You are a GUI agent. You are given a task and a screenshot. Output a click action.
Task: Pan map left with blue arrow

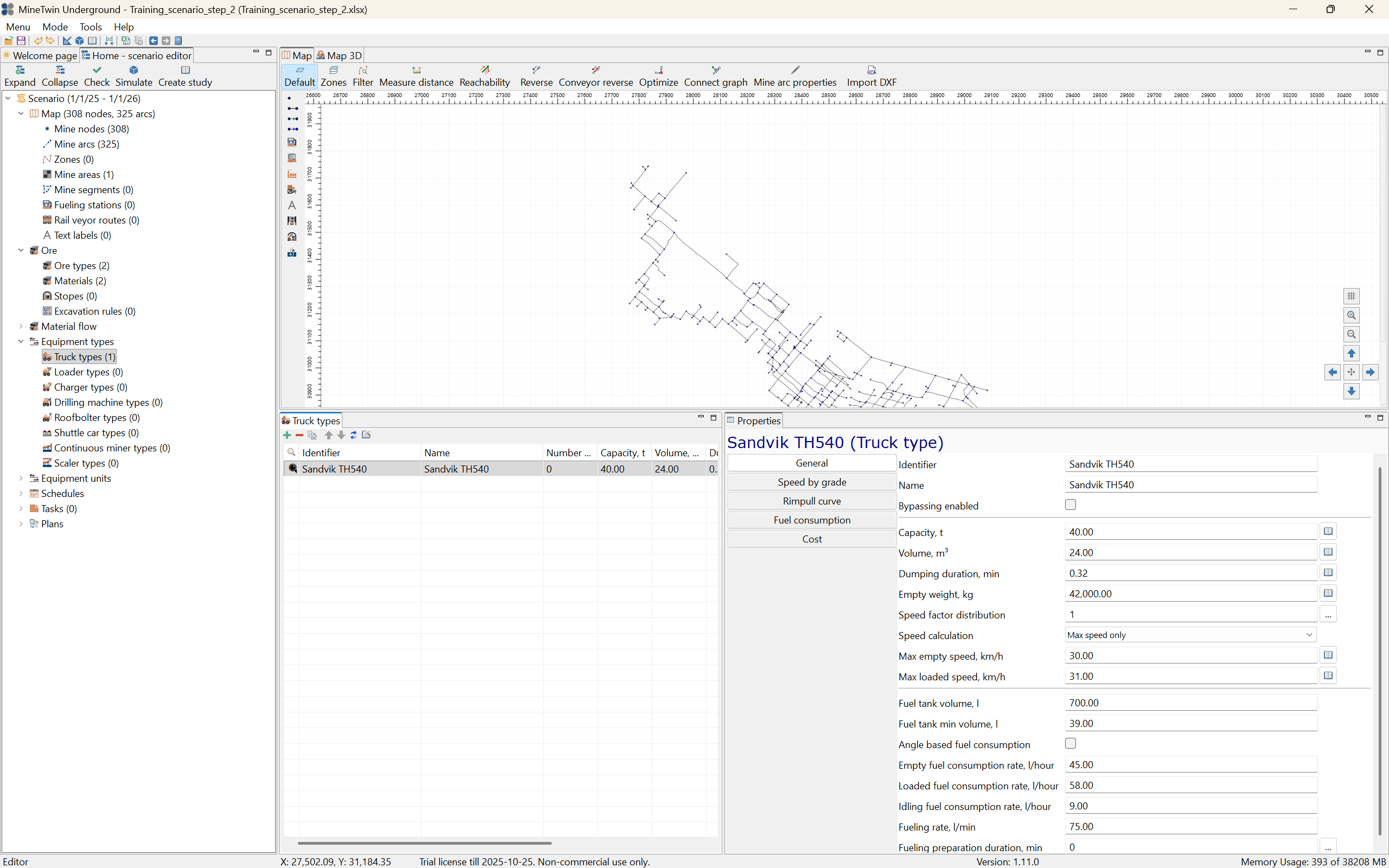(1332, 372)
